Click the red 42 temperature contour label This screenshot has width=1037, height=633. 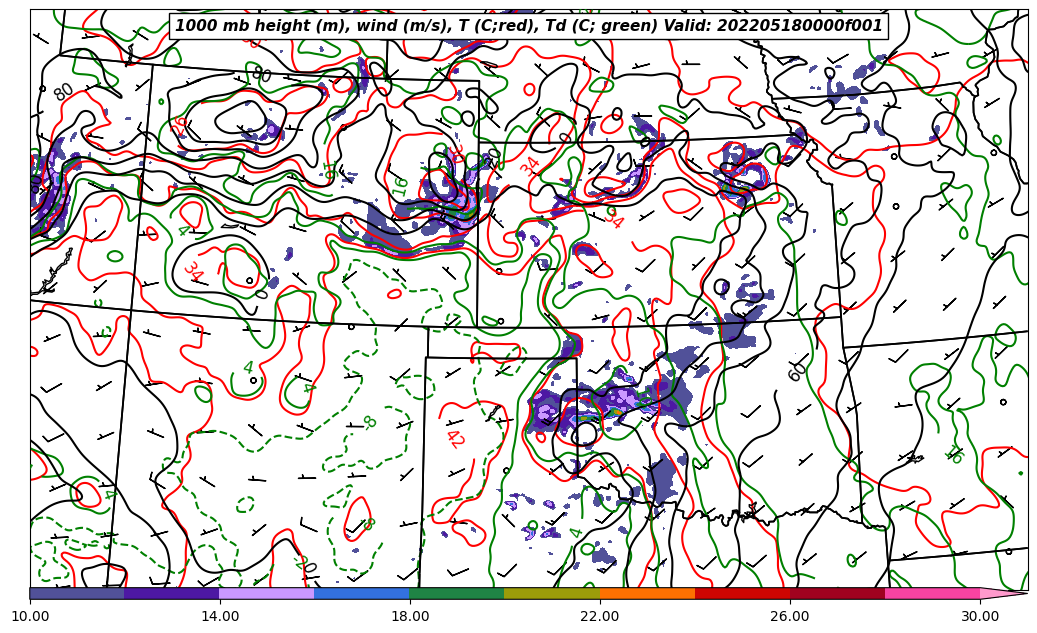[454, 437]
